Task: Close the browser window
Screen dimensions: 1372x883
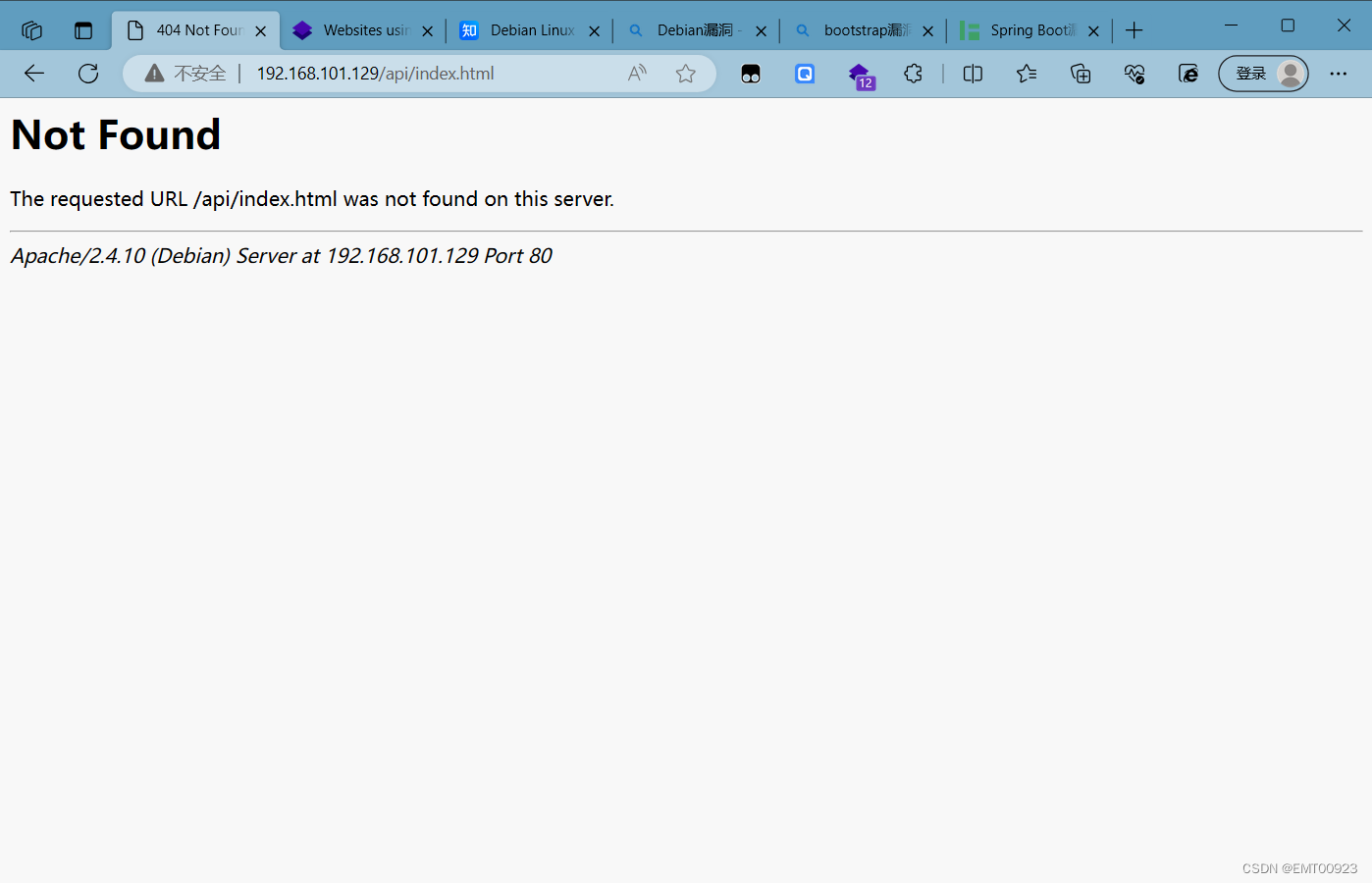Action: [x=1345, y=26]
